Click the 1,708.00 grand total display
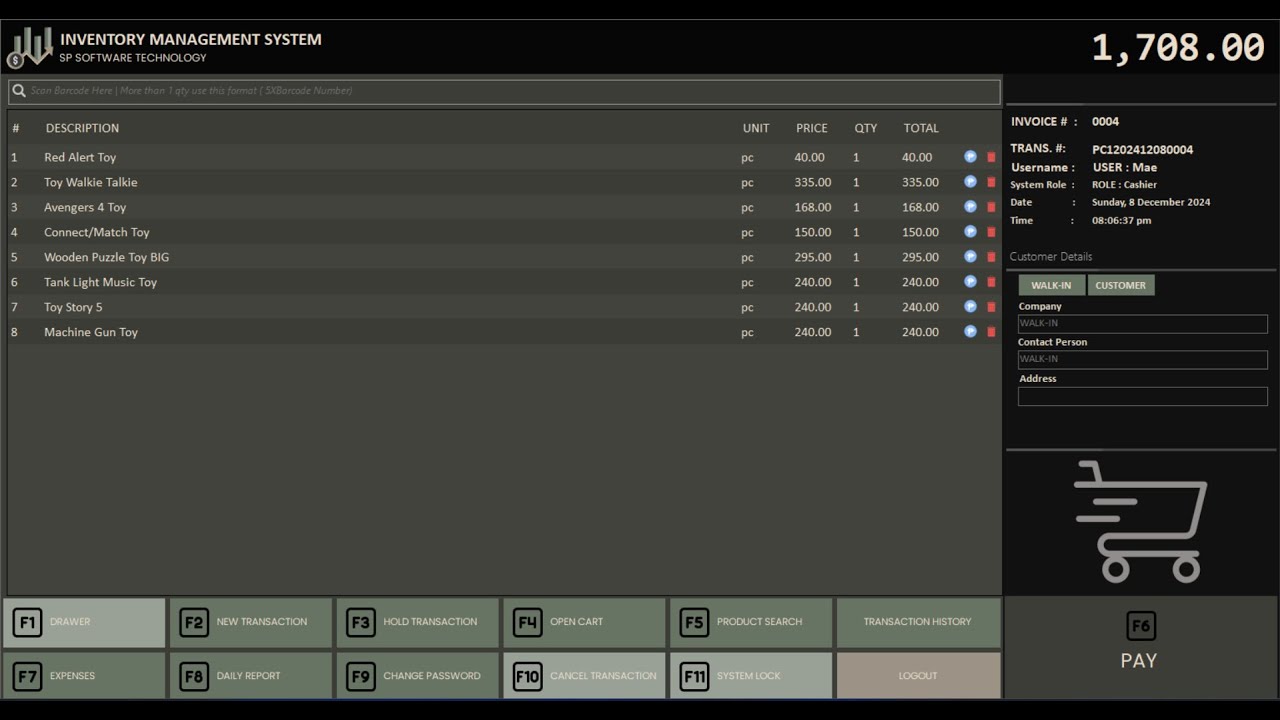This screenshot has width=1280, height=720. (x=1178, y=47)
